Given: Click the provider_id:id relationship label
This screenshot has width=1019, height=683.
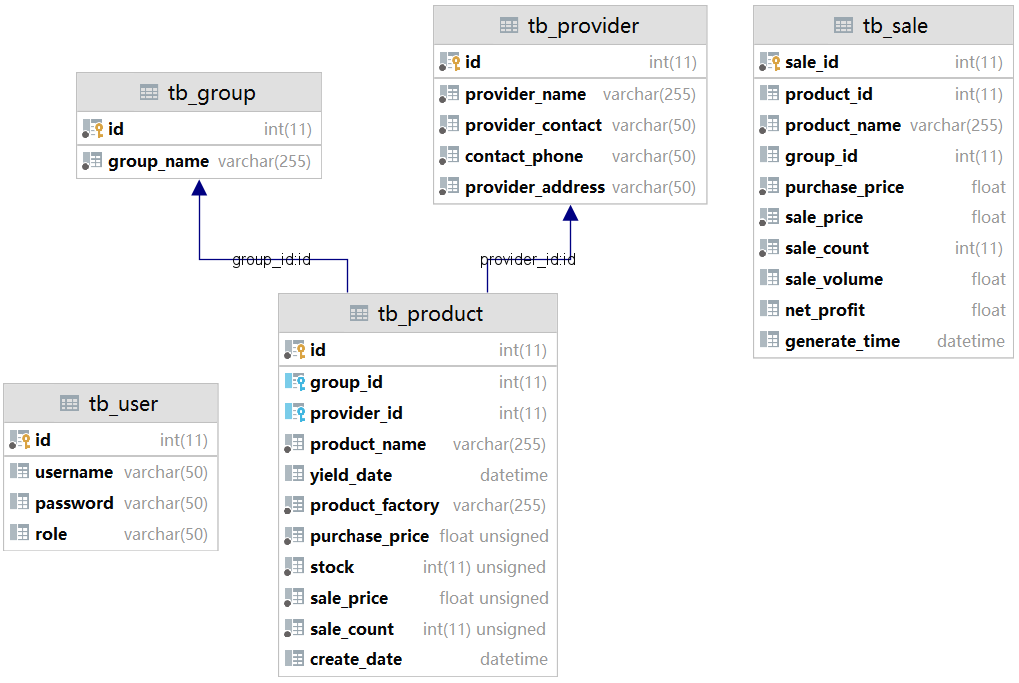Looking at the screenshot, I should (x=528, y=260).
